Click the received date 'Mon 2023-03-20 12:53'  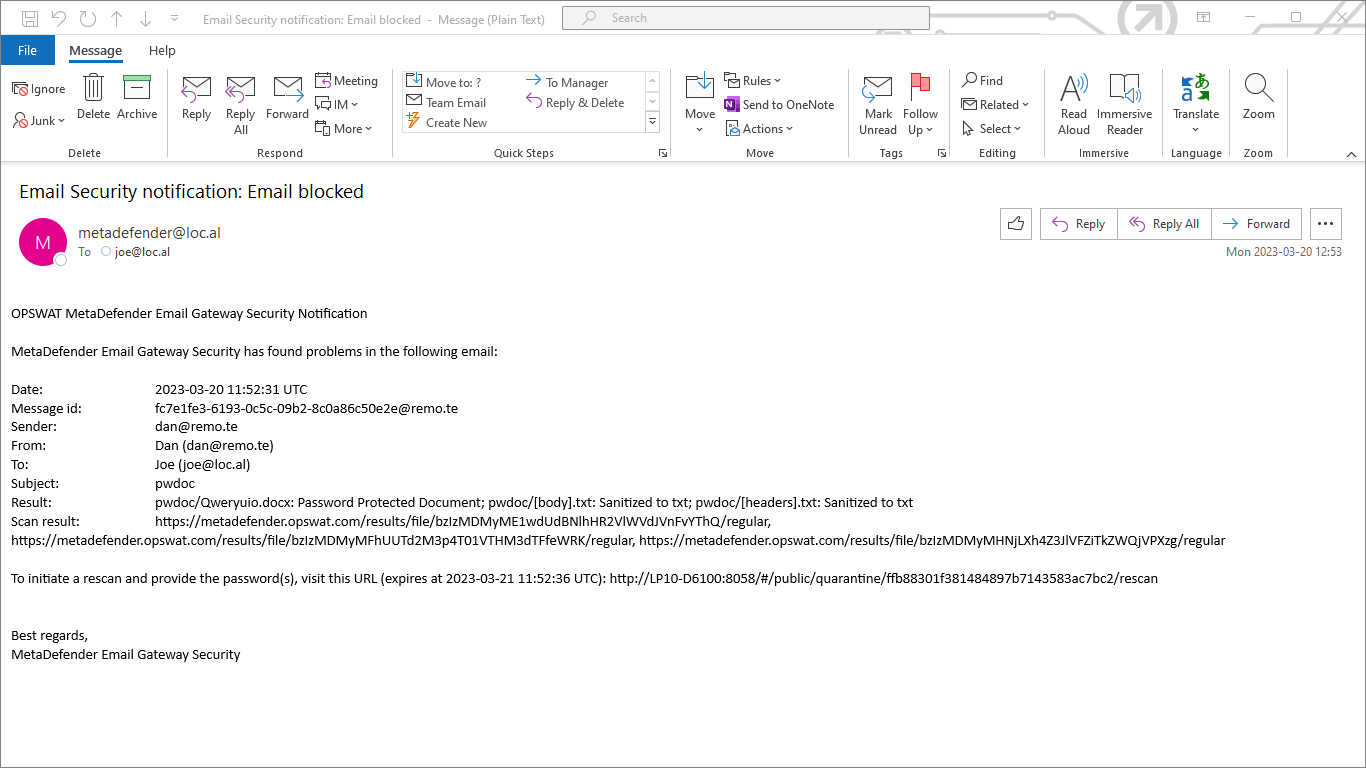tap(1284, 252)
